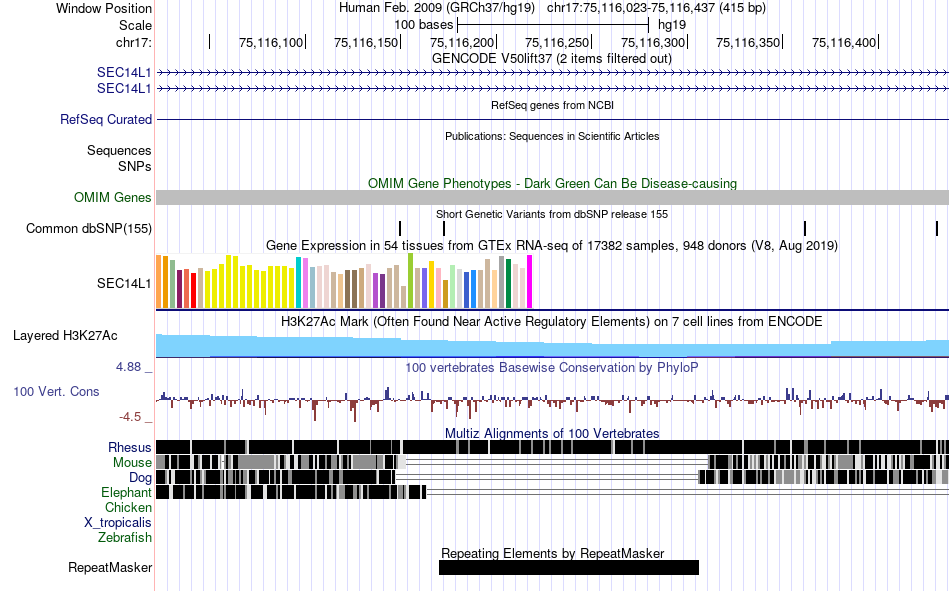The image size is (950, 591).
Task: Click the magenta bar in the GTEx chart
Action: click(x=530, y=282)
